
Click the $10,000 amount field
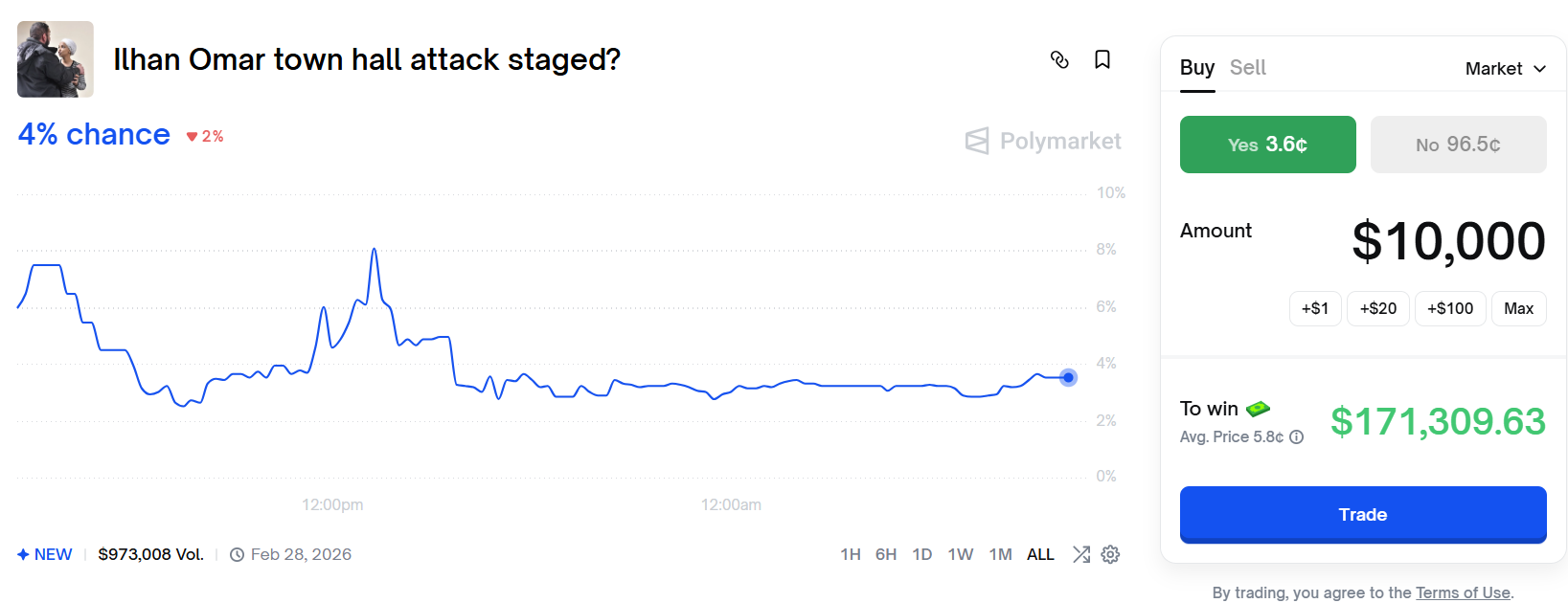pyautogui.click(x=1447, y=240)
